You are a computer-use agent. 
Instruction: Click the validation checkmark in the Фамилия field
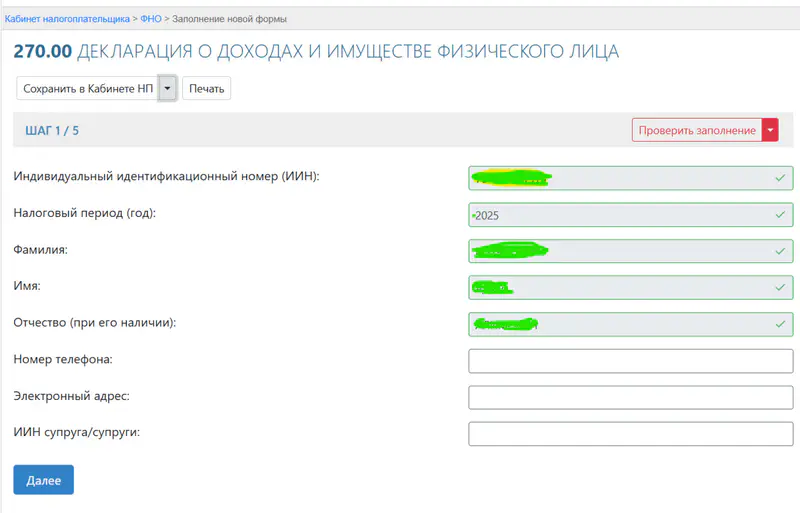(x=779, y=251)
